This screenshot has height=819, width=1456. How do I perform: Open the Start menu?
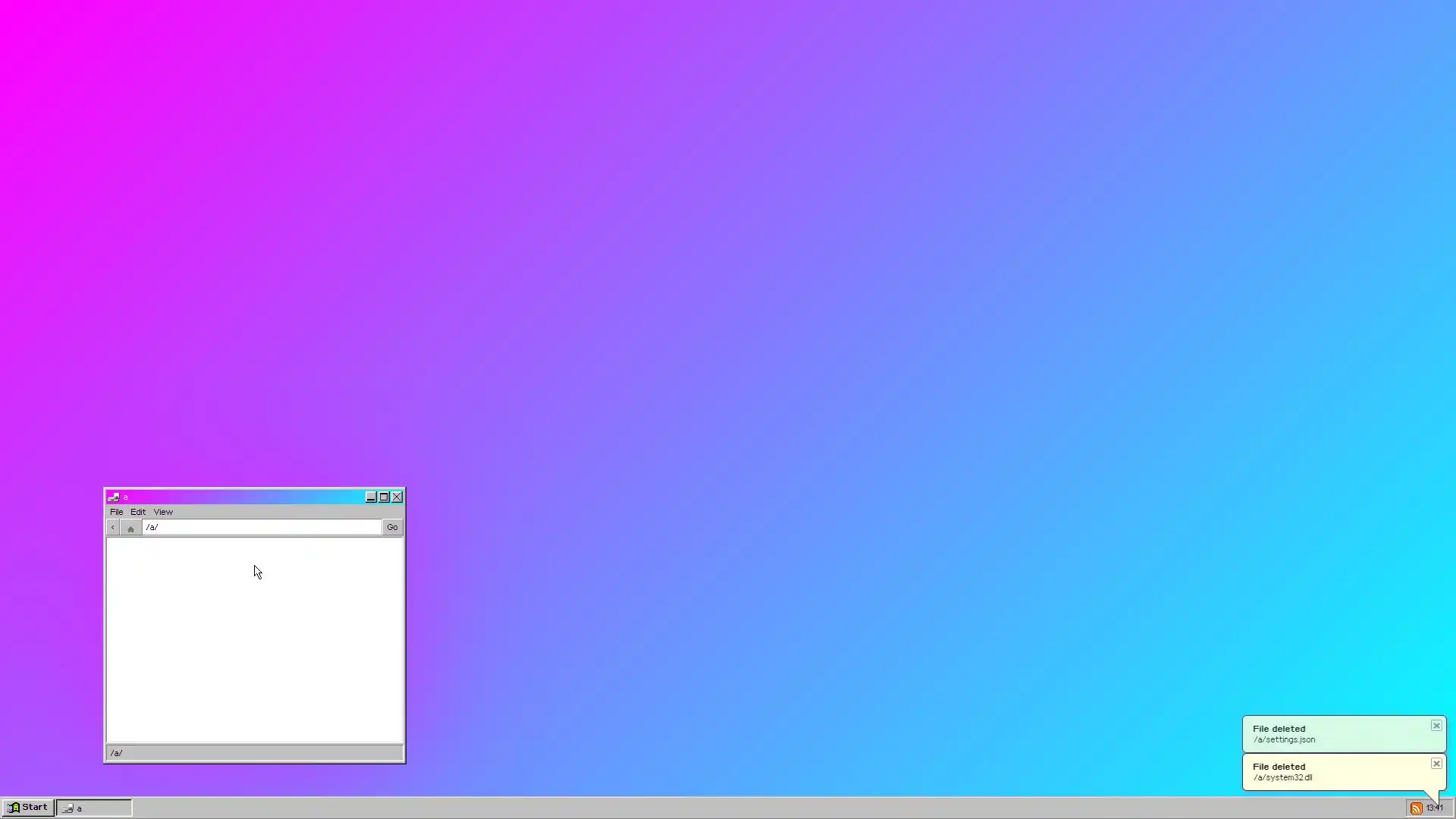pyautogui.click(x=28, y=808)
